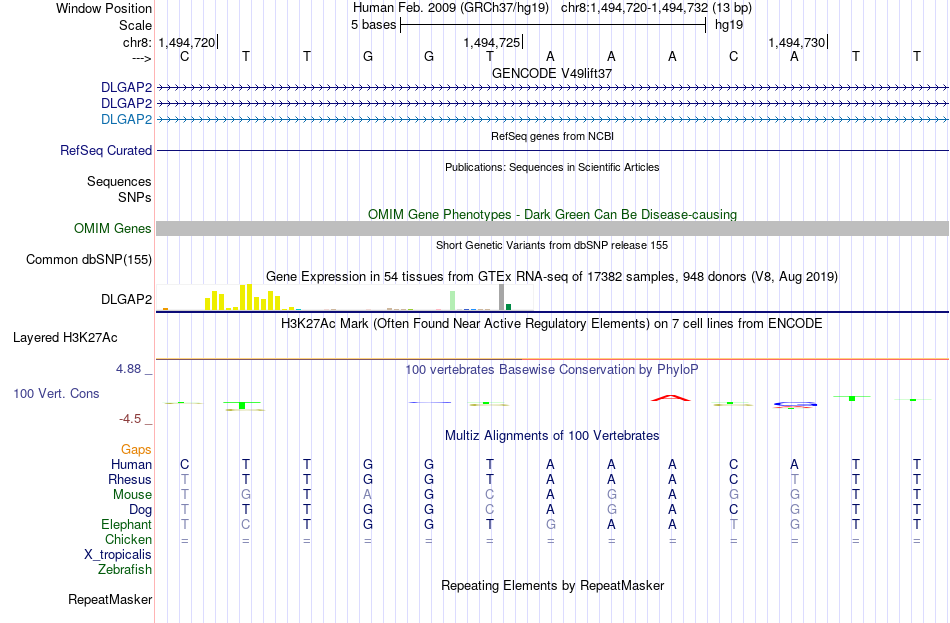Open 100 vertebrates Basewise Conservation by PhyloP title
Screen dimensions: 950x623
[x=552, y=370]
